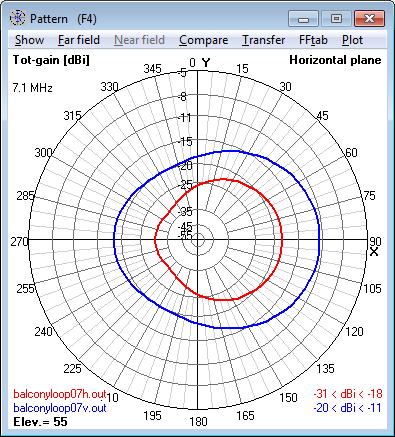
Task: Click the 165 degree angle label
Action: point(245,415)
